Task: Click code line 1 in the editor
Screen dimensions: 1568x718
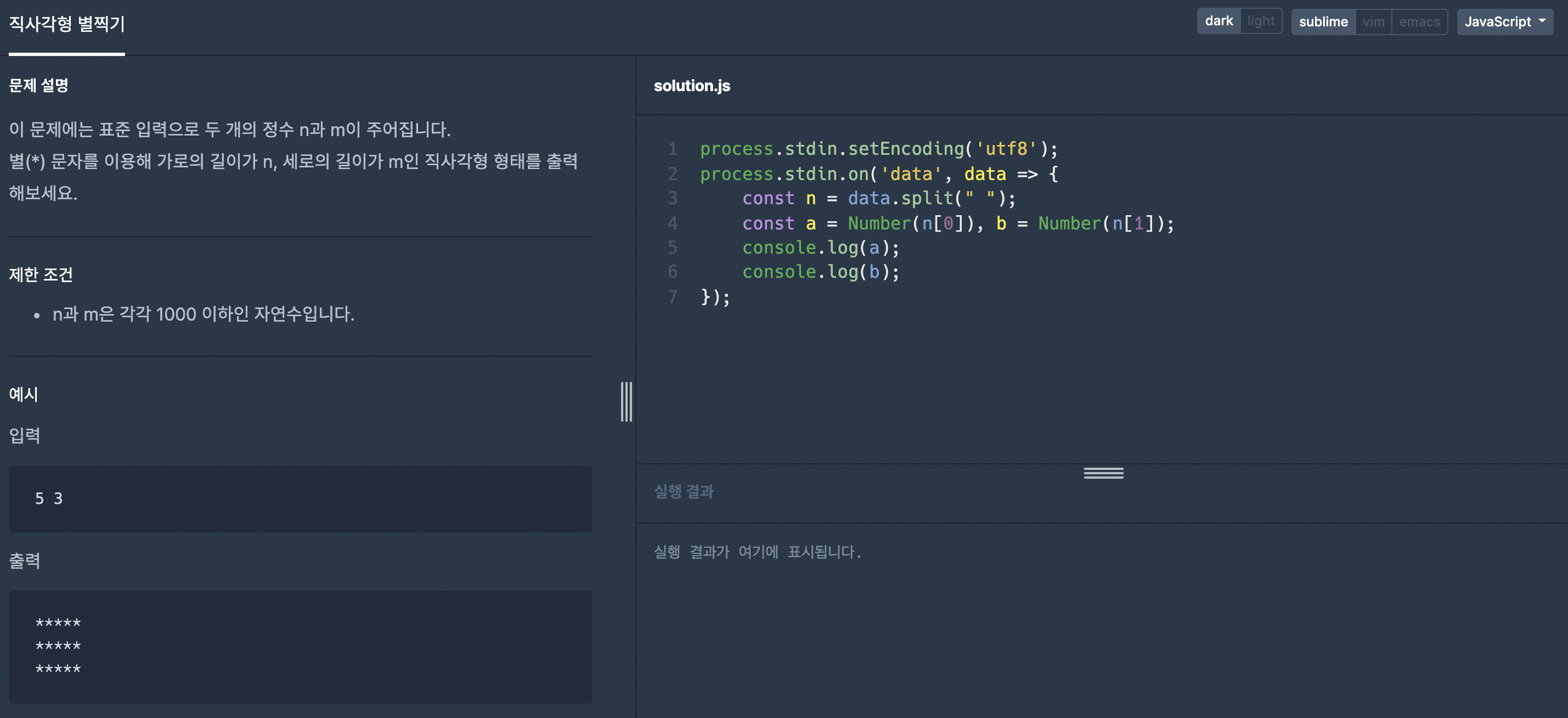Action: [878, 149]
